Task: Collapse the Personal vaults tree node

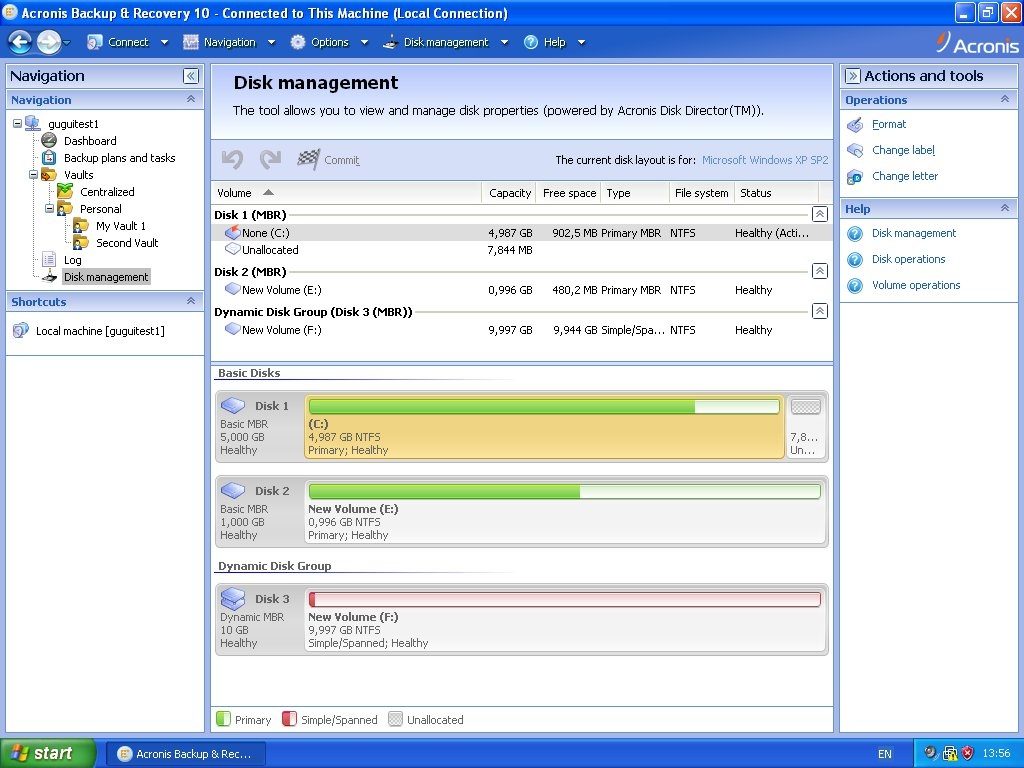Action: (49, 208)
